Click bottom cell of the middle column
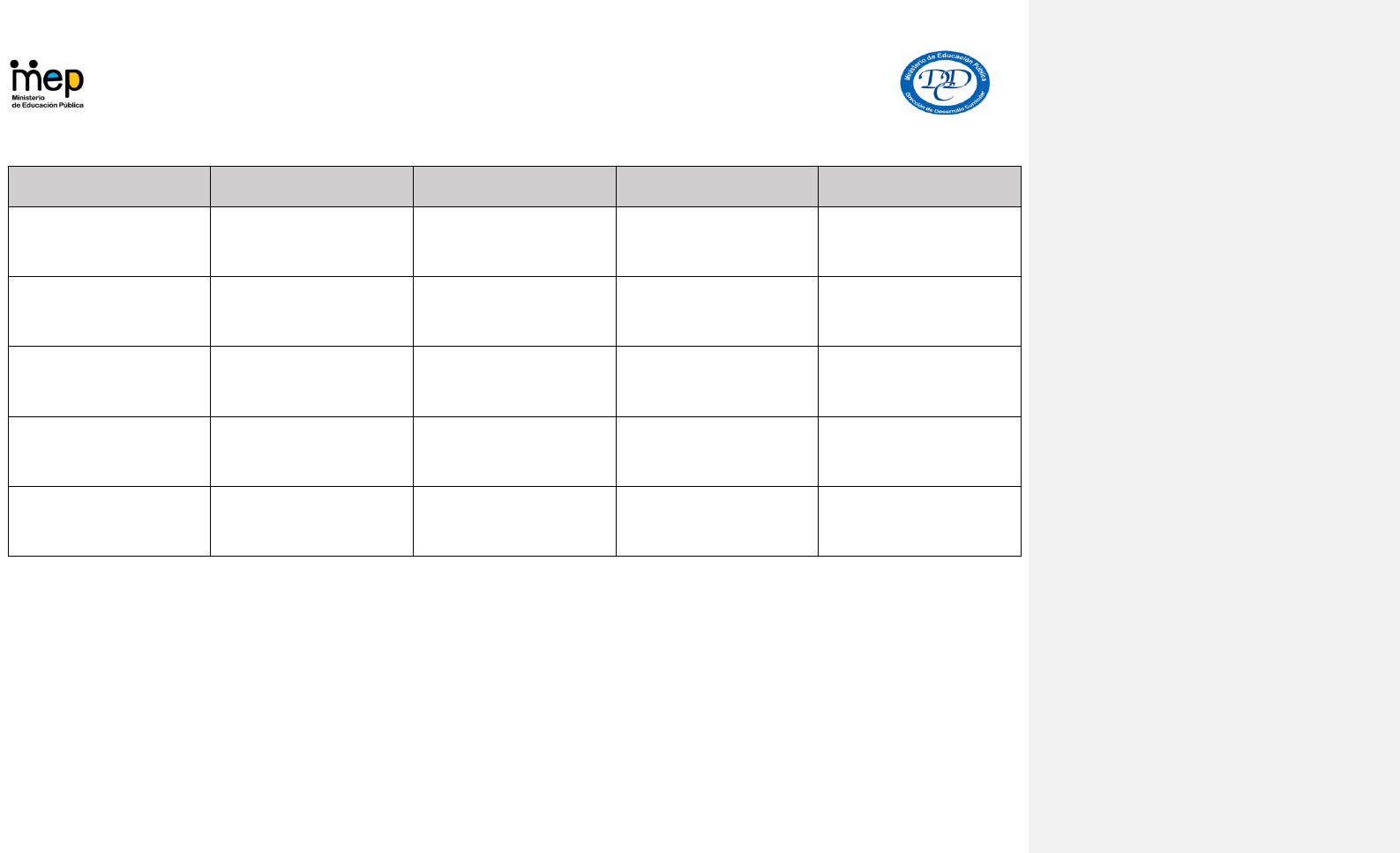Image resolution: width=1400 pixels, height=853 pixels. click(x=514, y=521)
